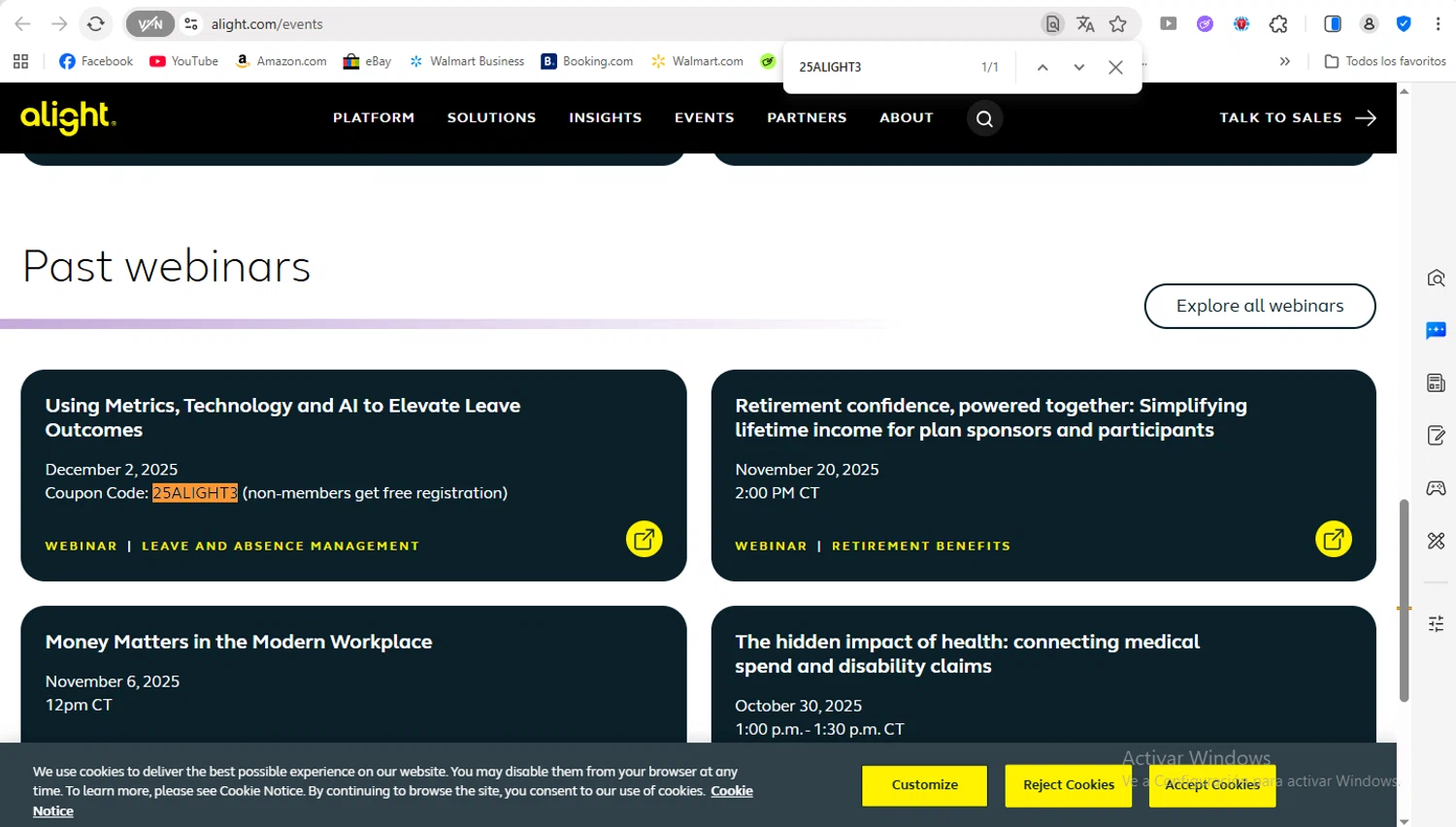Click TALK TO SALES

(x=1298, y=117)
